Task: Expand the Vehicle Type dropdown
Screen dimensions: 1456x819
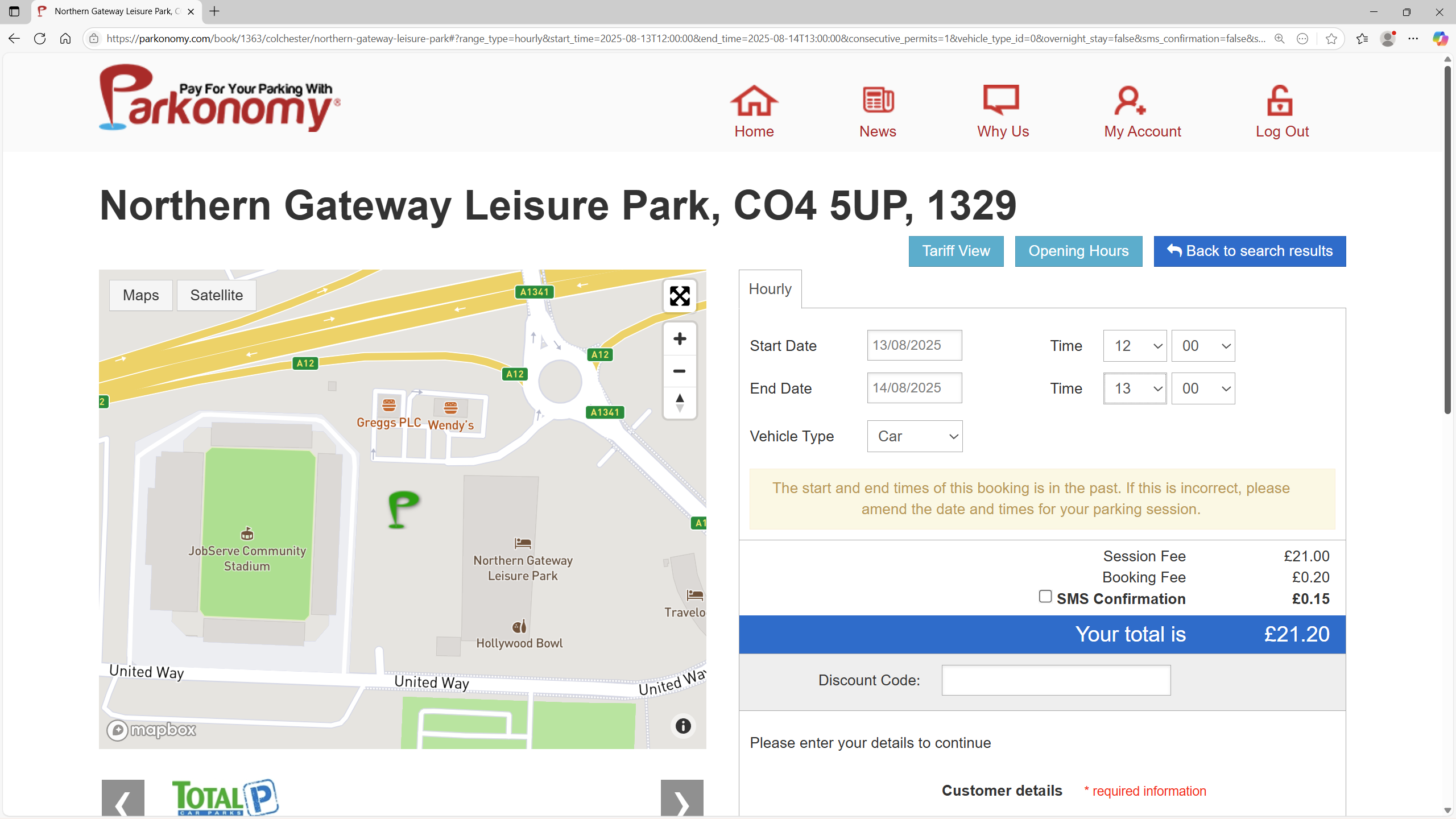Action: 915,436
